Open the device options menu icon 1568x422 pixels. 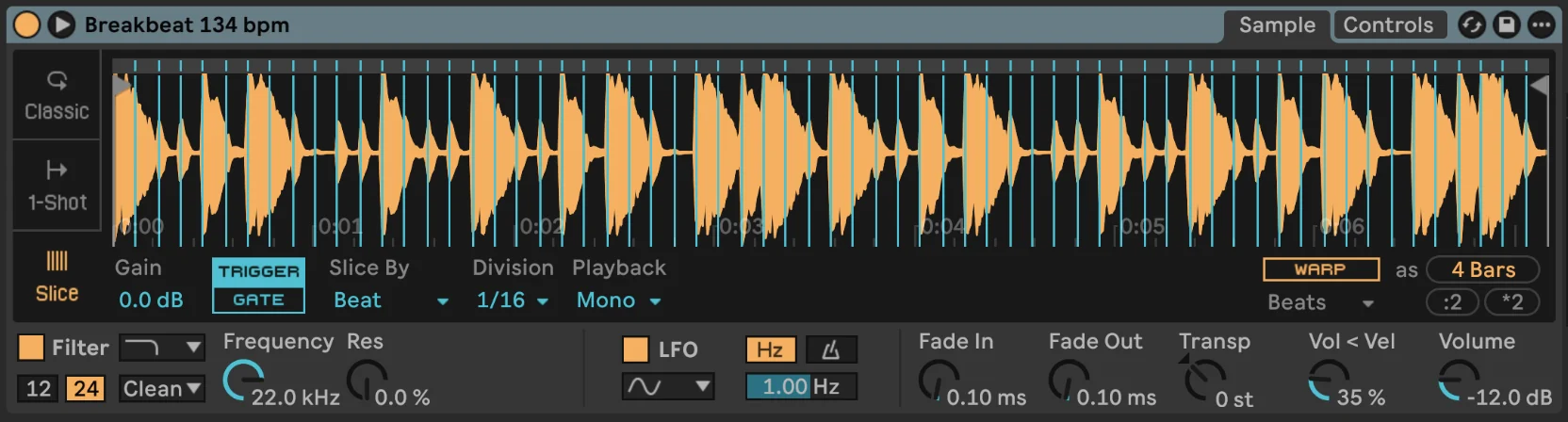1541,25
